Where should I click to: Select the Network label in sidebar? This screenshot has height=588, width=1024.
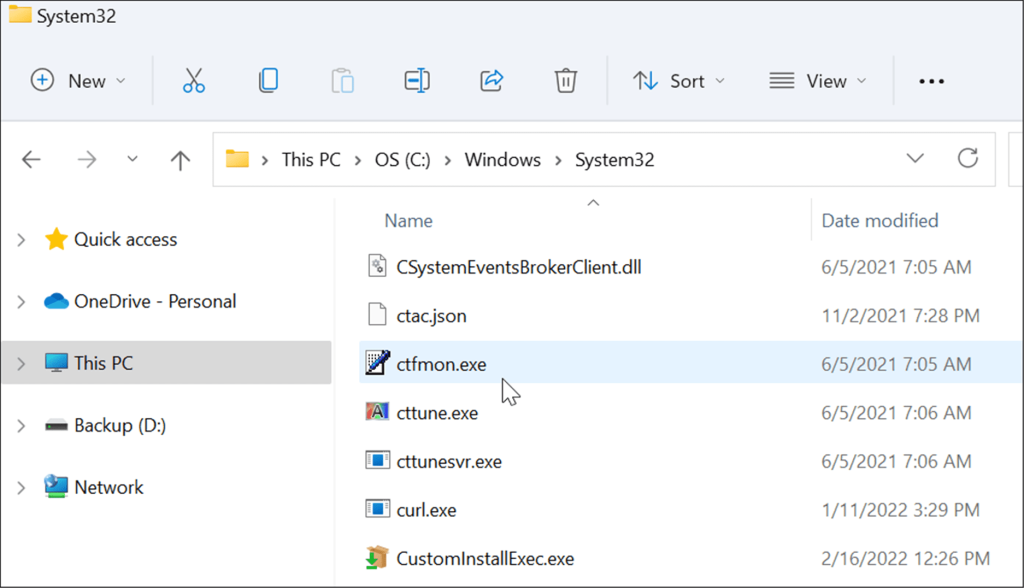[x=108, y=487]
